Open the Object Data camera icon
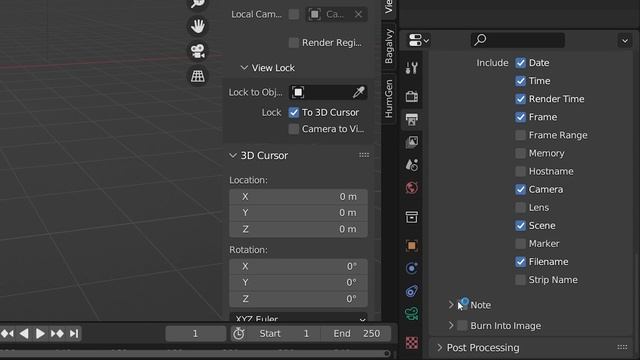Screen dimensions: 640x360 point(411,313)
